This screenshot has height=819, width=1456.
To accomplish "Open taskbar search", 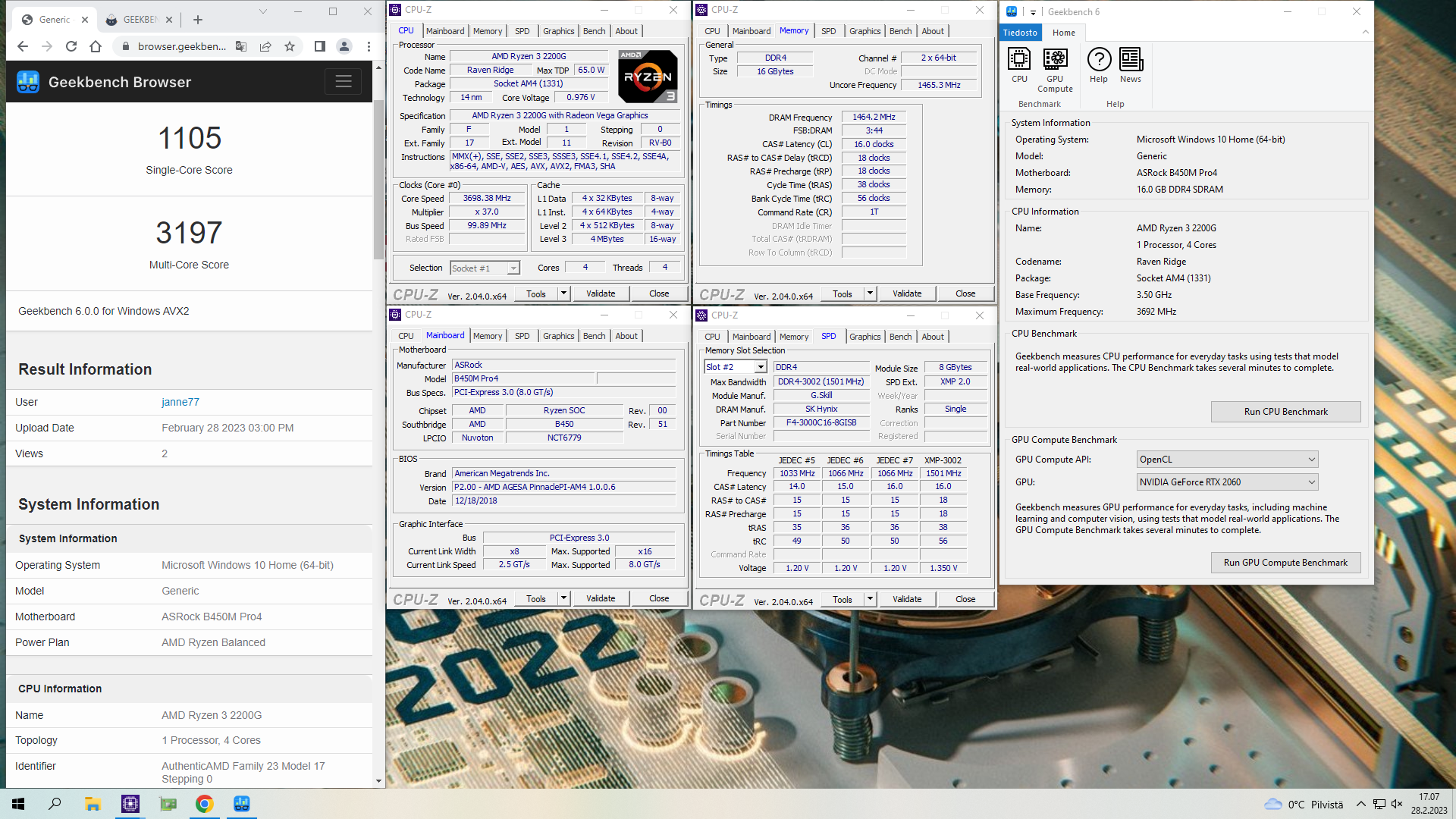I will 55,804.
